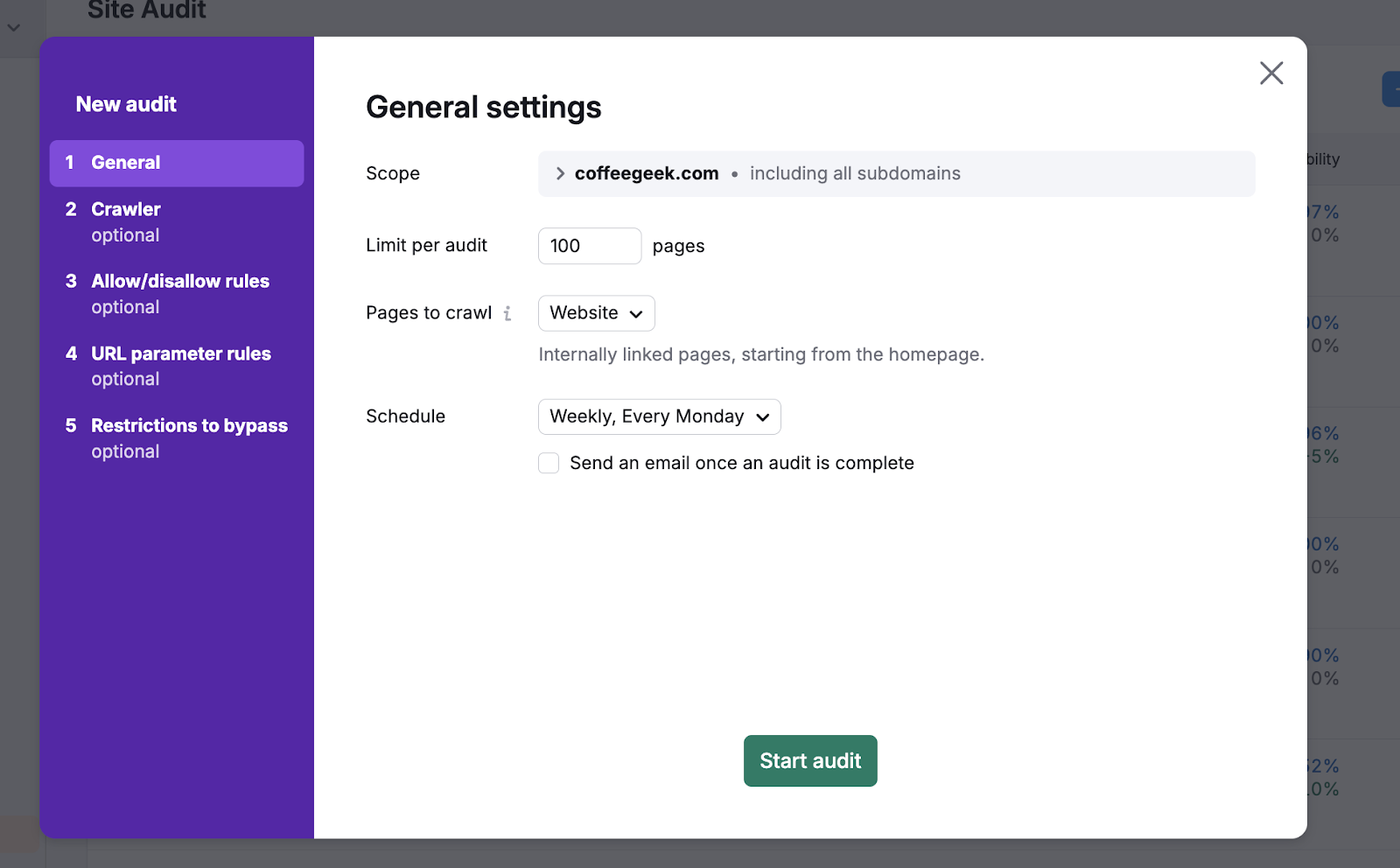Screen dimensions: 1400x868
Task: Click the blue button behind dialog's right edge
Action: [x=1390, y=89]
